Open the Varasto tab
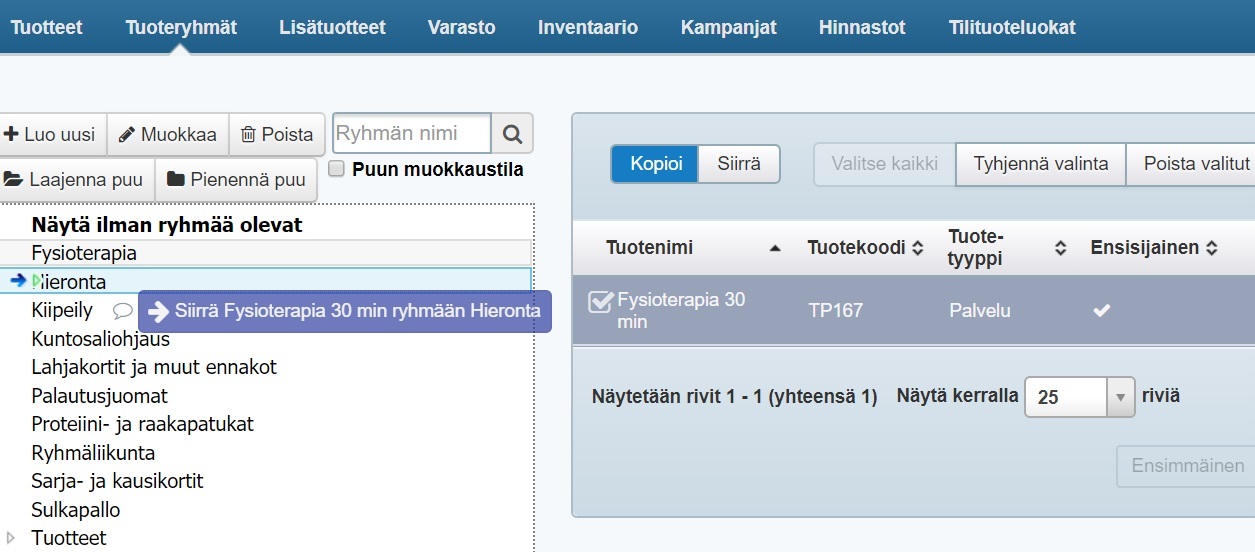The image size is (1255, 552). pos(461,27)
